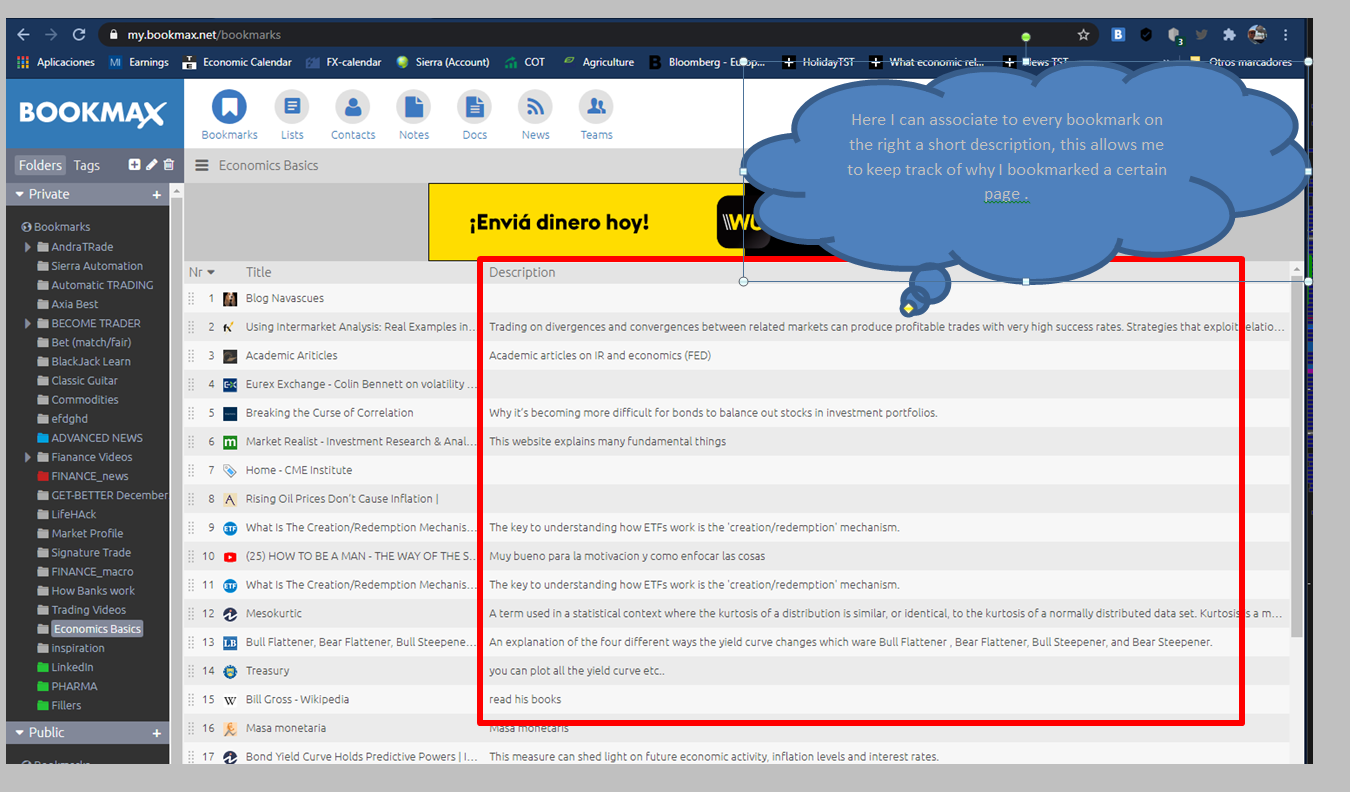
Task: Open the Academic Ariticles bookmark
Action: point(292,355)
